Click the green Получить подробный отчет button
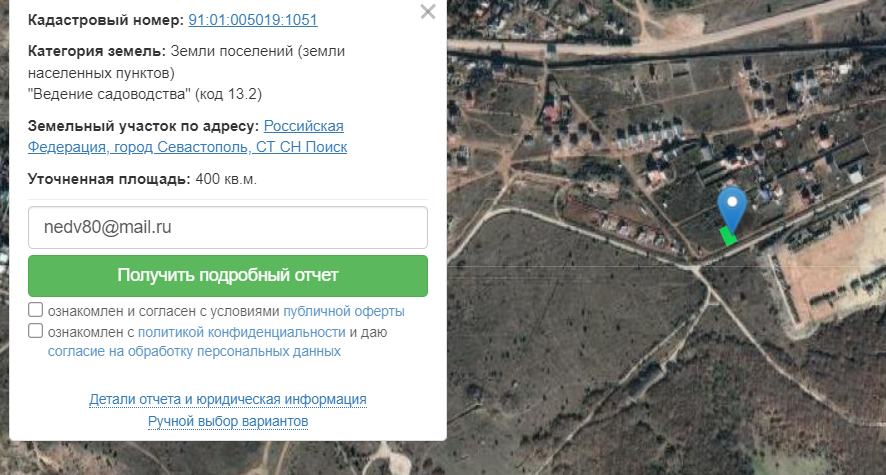The height and width of the screenshot is (475, 886). click(x=228, y=276)
